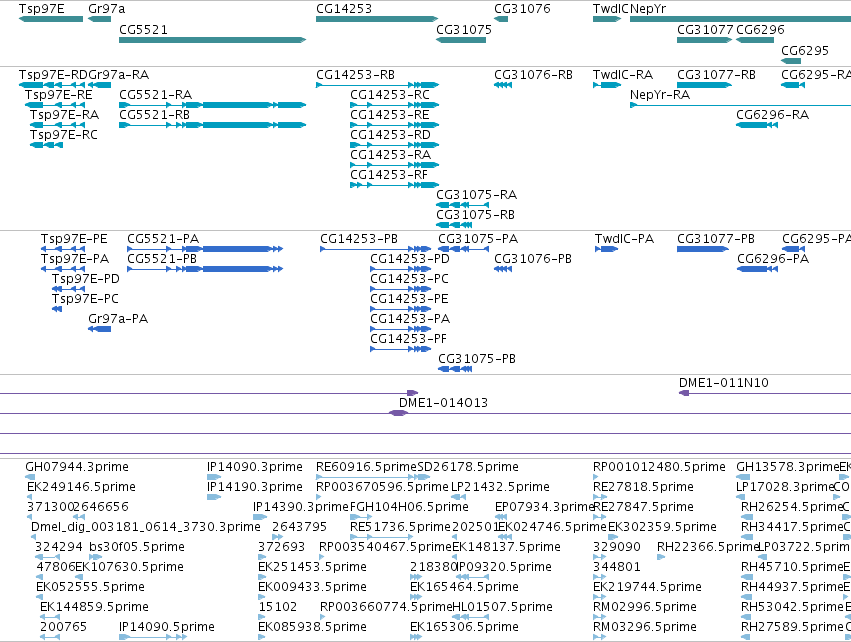Click the CG31075-RB transcript glyph
The image size is (851, 642).
[454, 225]
